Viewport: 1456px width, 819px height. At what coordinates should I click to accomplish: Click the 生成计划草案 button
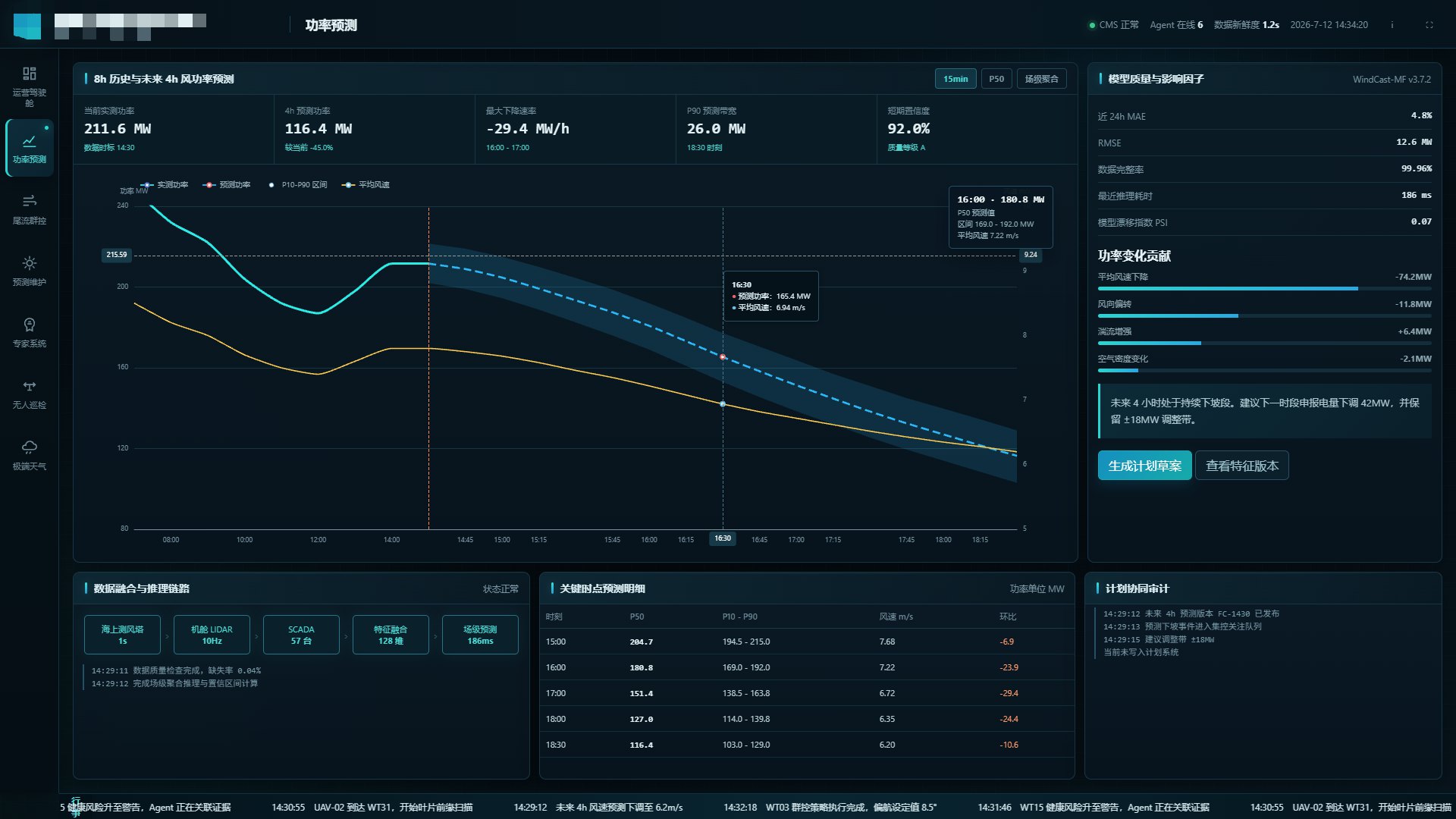pos(1144,466)
